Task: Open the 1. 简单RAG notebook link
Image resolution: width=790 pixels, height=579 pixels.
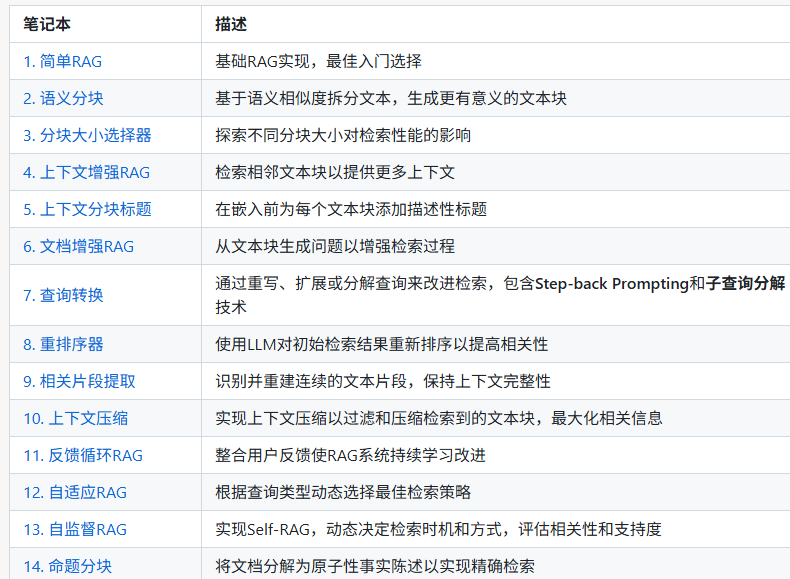Action: 62,61
